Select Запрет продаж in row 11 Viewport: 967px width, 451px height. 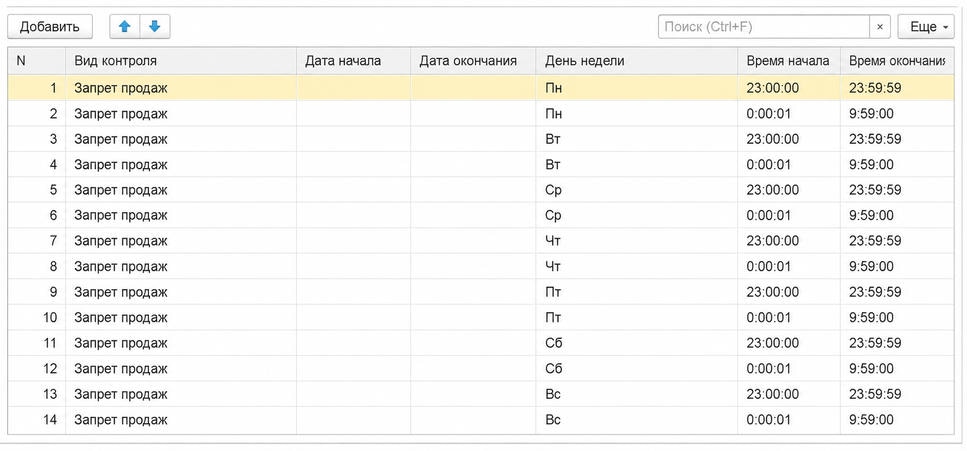(x=181, y=343)
